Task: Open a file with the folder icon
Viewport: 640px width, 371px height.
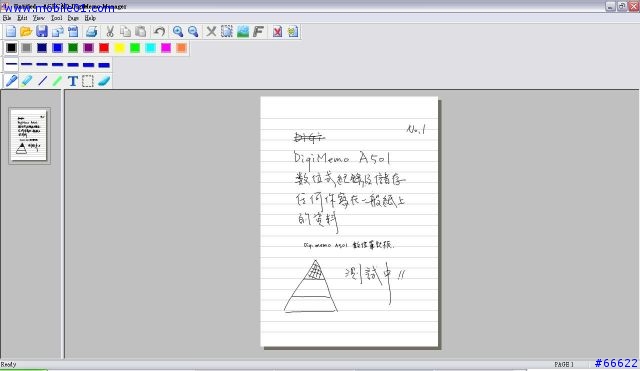Action: (x=26, y=31)
